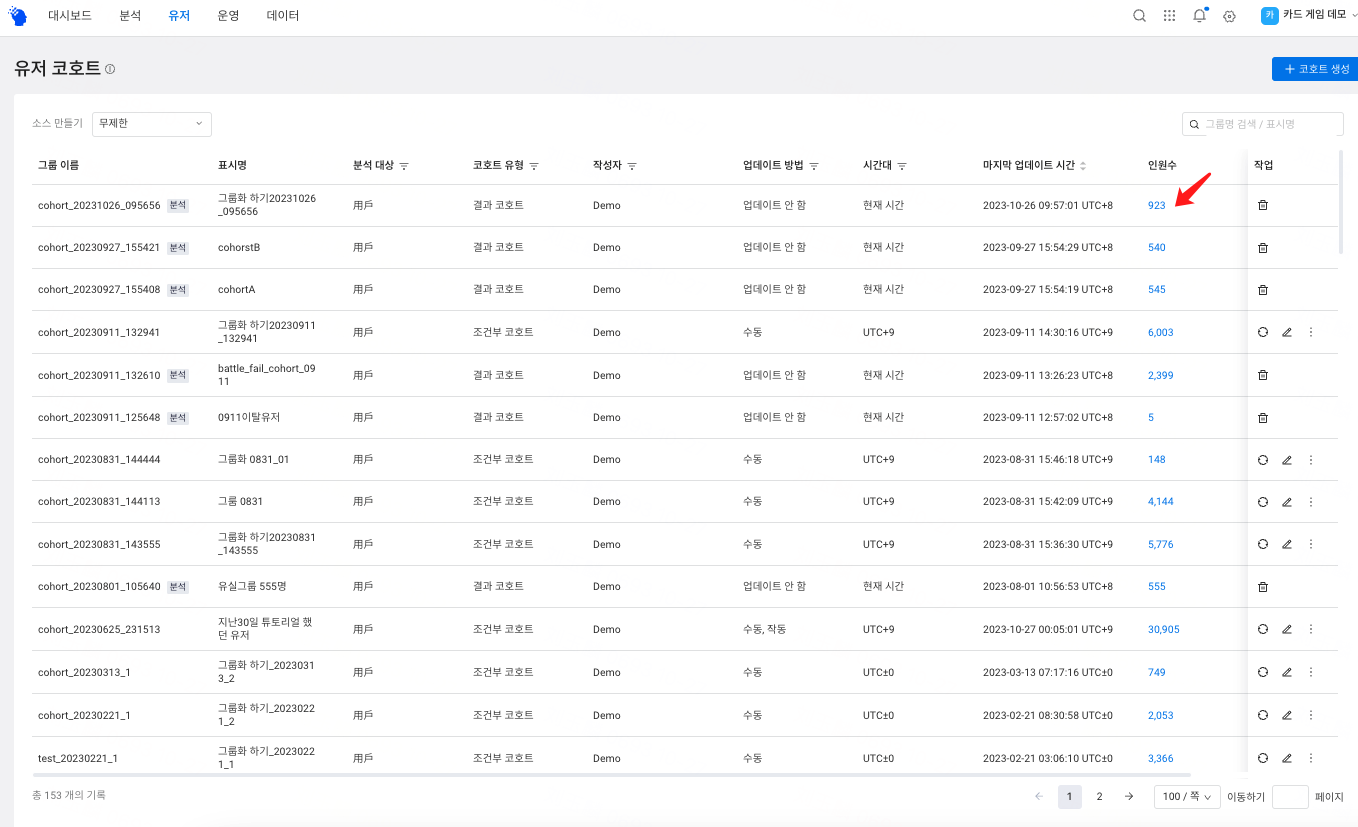
Task: Click timestamp 2023-03-13 07:17:16 UTC±0
Action: [1048, 672]
